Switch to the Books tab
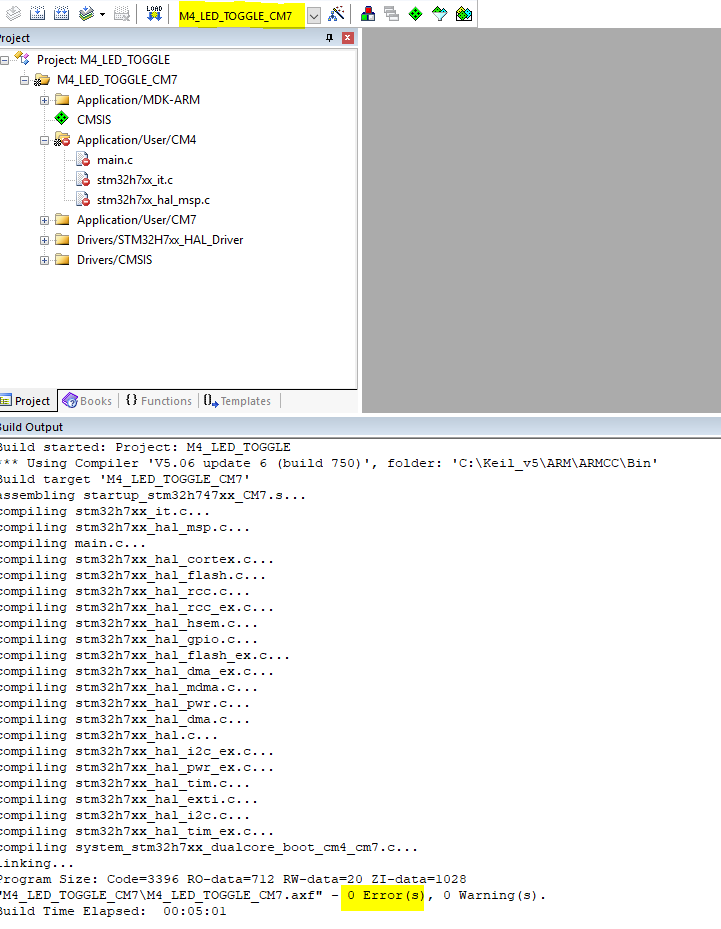721x929 pixels. 87,401
